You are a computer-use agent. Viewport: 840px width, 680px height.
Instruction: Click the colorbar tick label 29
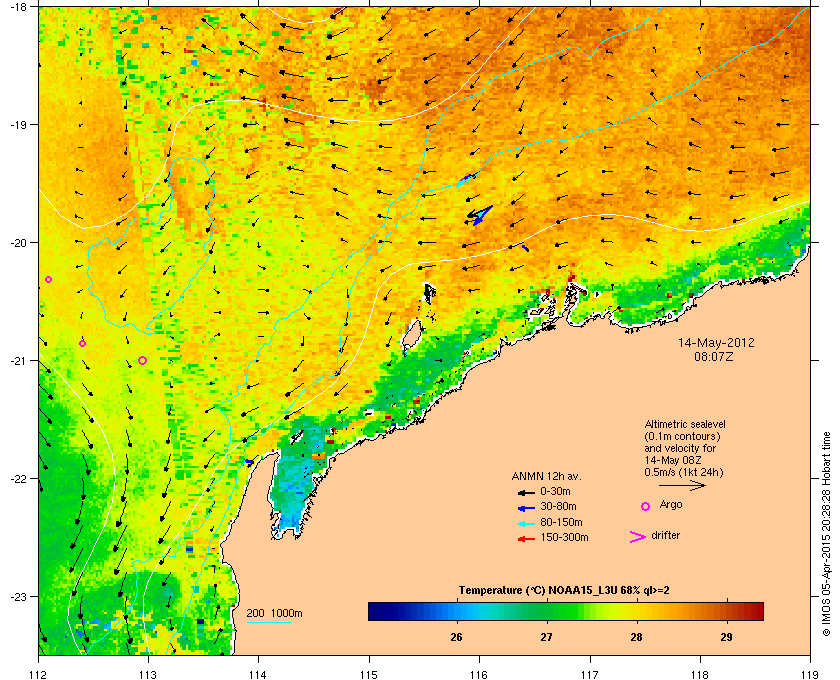(x=726, y=637)
